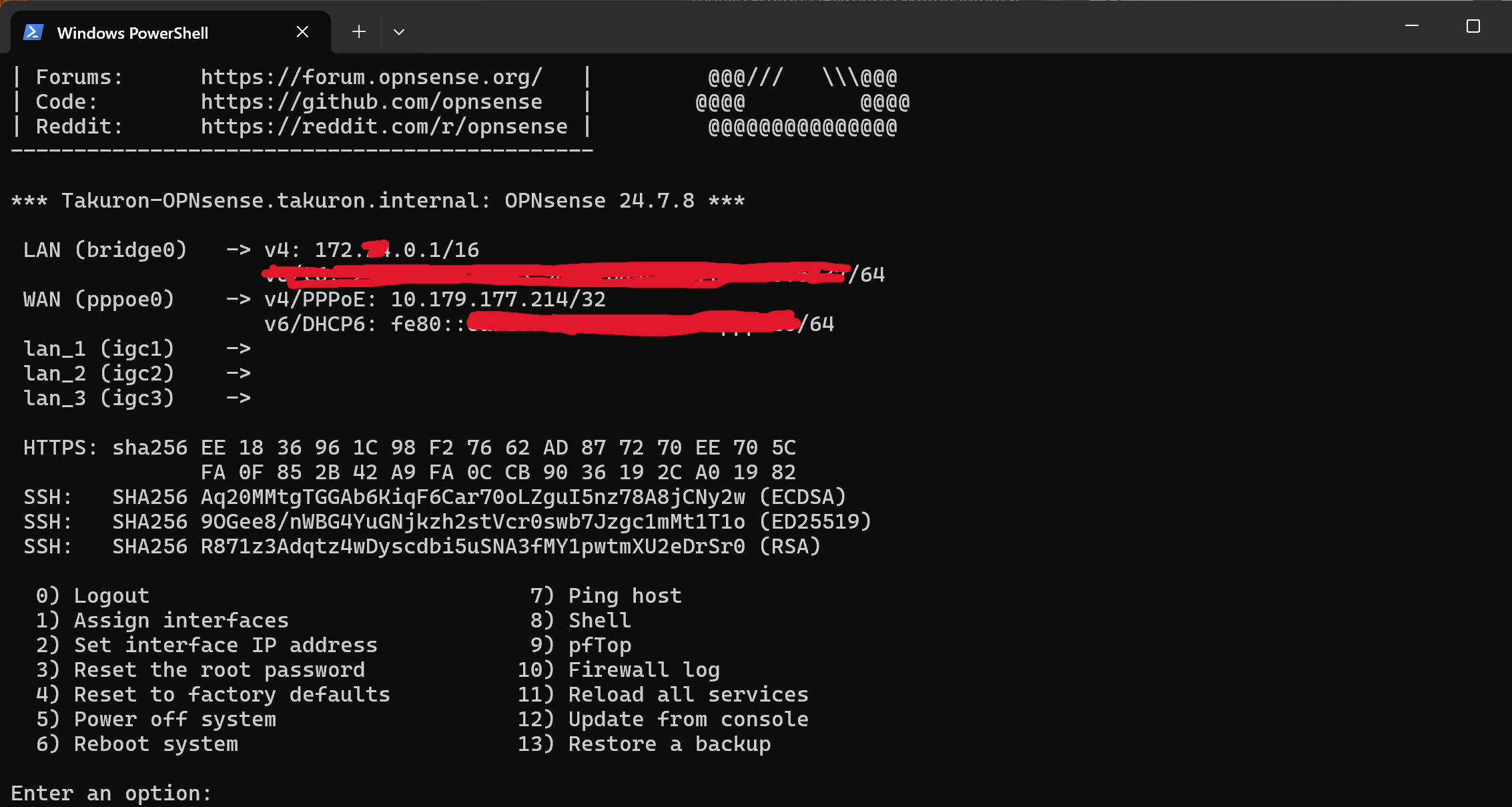Click menu option 1) Assign interfaces

coord(162,621)
